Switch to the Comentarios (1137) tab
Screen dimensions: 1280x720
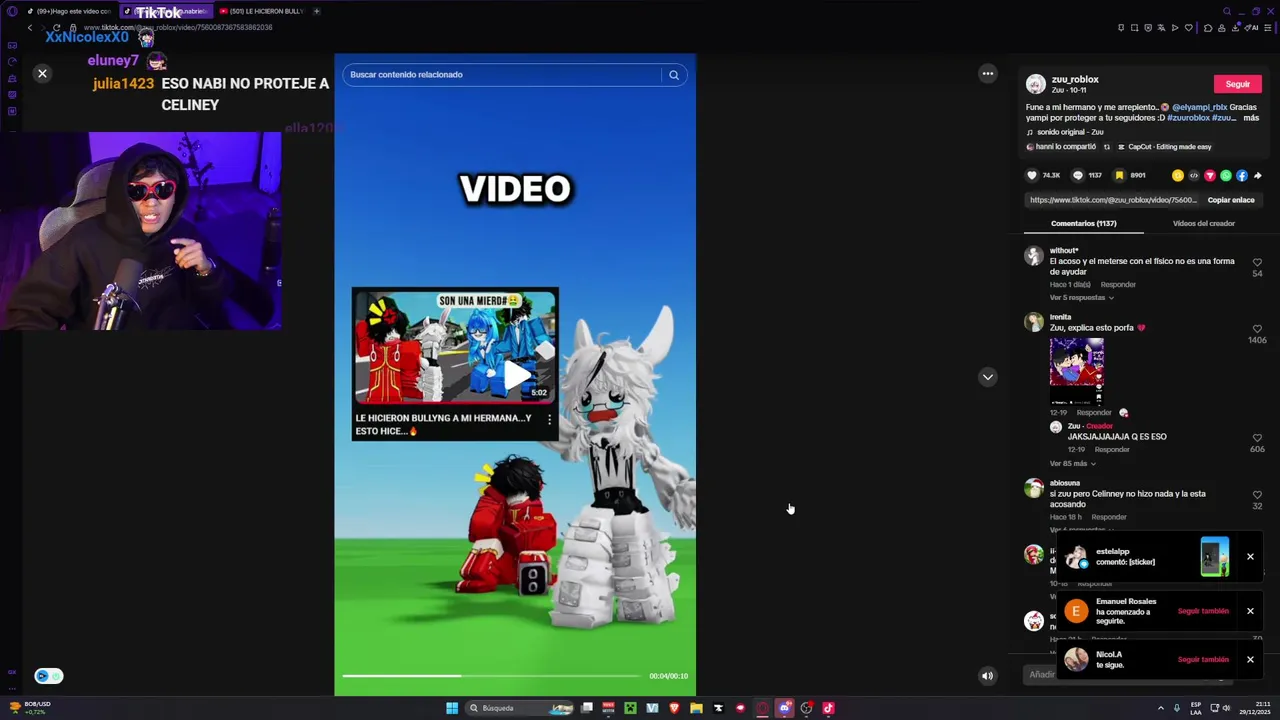[1084, 224]
